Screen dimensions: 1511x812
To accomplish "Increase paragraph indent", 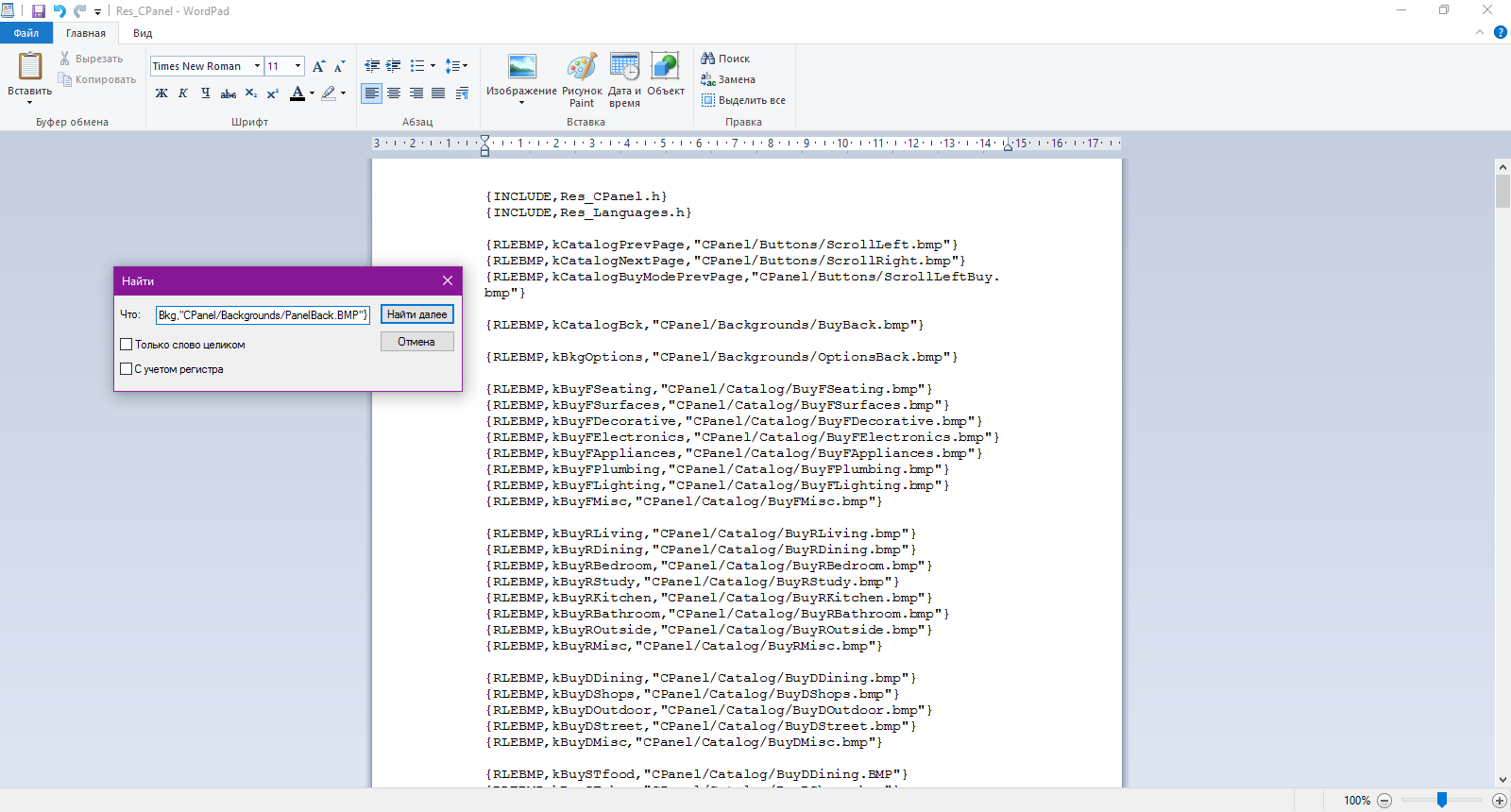I will [x=394, y=66].
